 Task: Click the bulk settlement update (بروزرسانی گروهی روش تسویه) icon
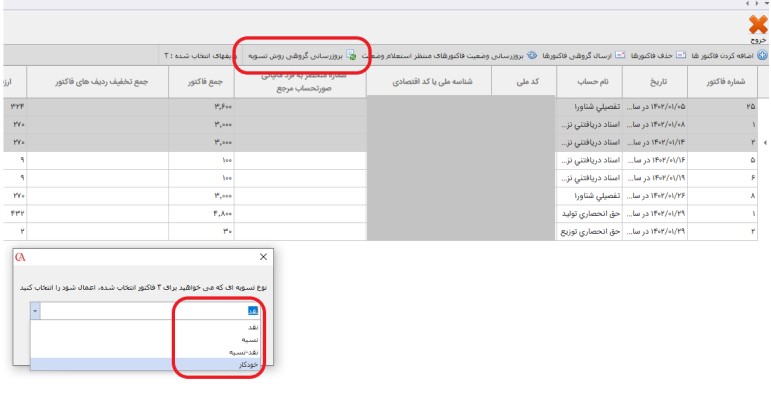click(351, 56)
